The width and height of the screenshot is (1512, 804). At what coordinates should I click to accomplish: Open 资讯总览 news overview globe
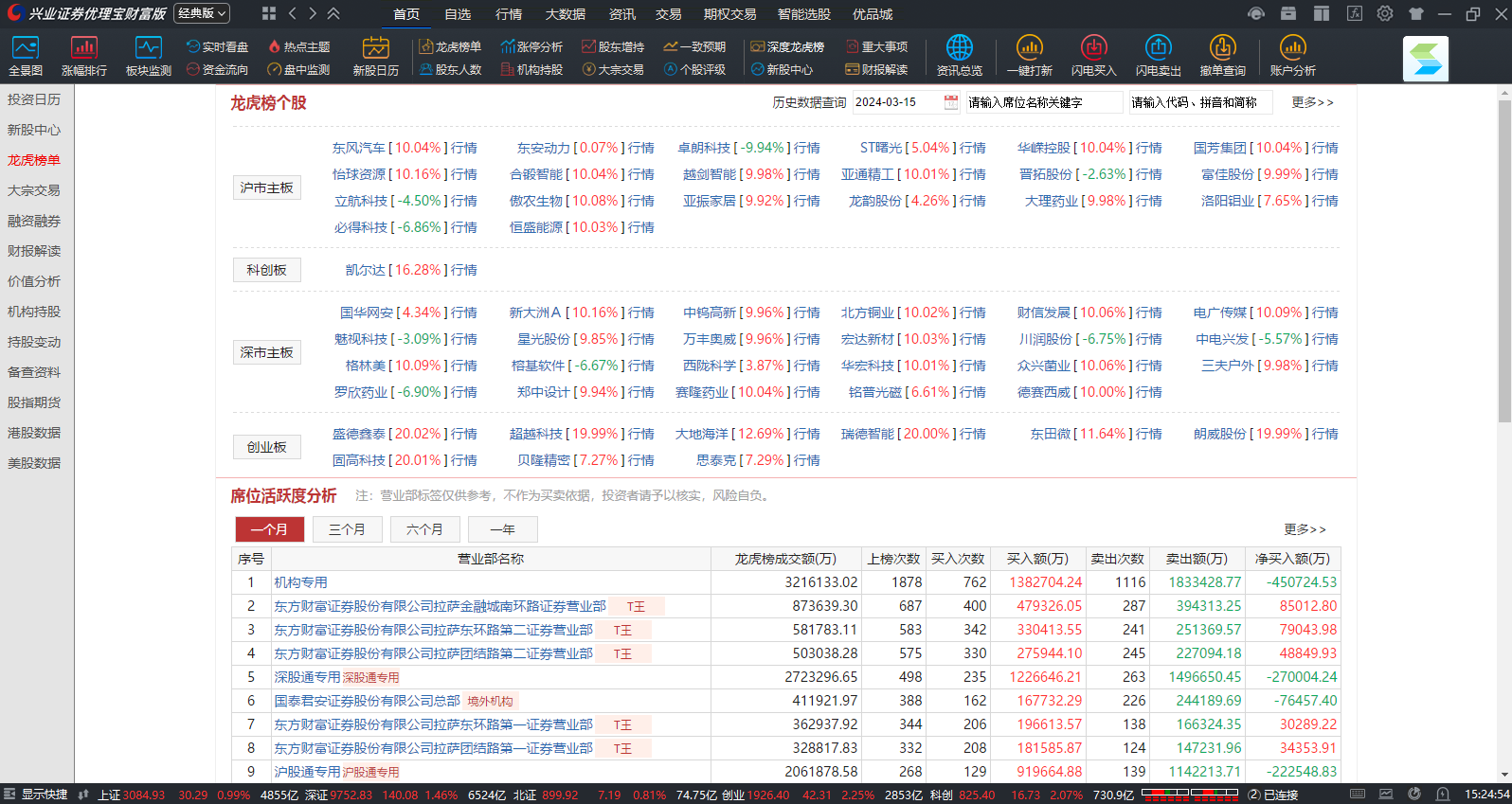[x=959, y=56]
